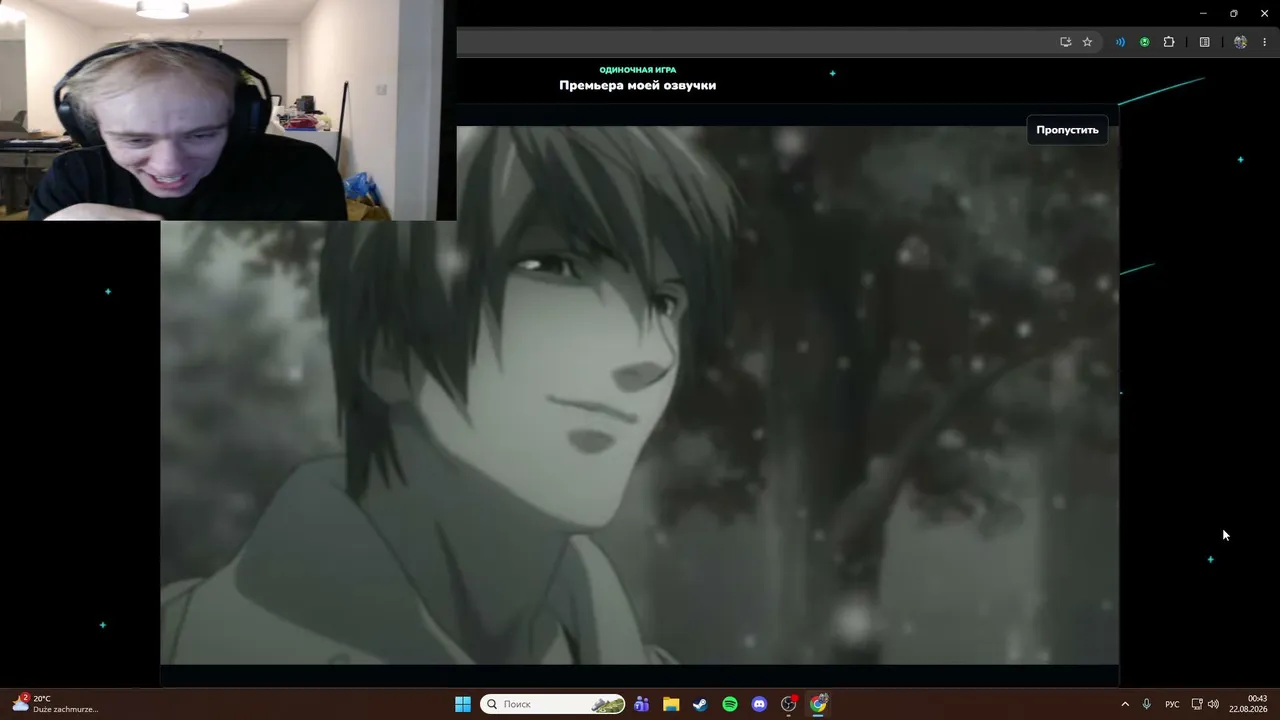Close the Chrome window
This screenshot has width=1280, height=720.
(1265, 13)
